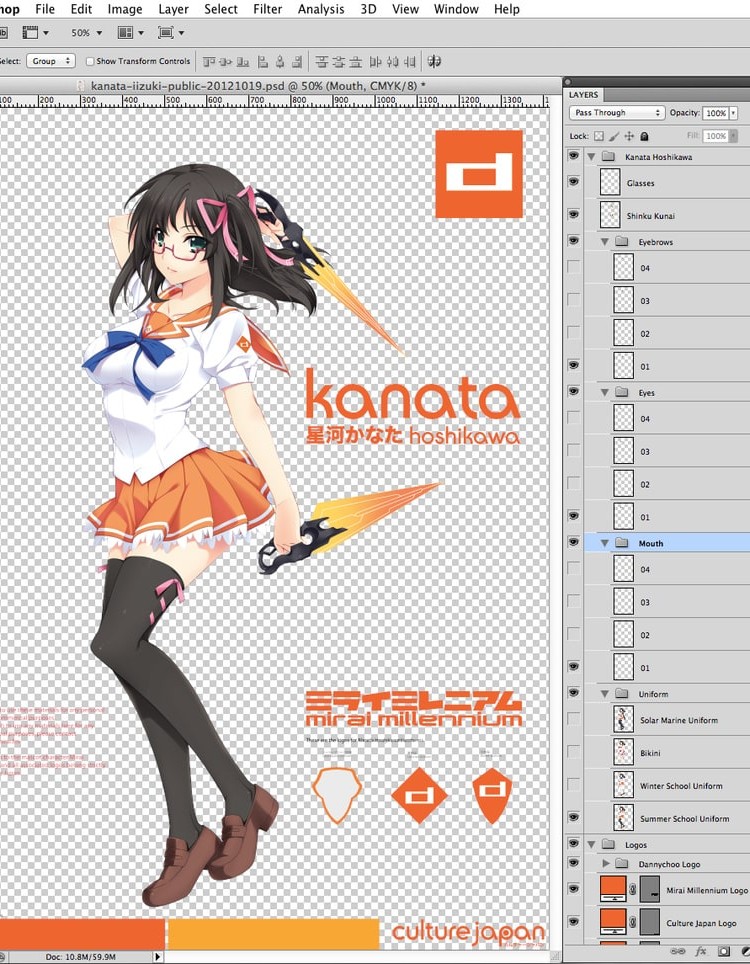The image size is (750, 964).
Task: Open the Pass Through blend mode dropdown
Action: click(617, 113)
